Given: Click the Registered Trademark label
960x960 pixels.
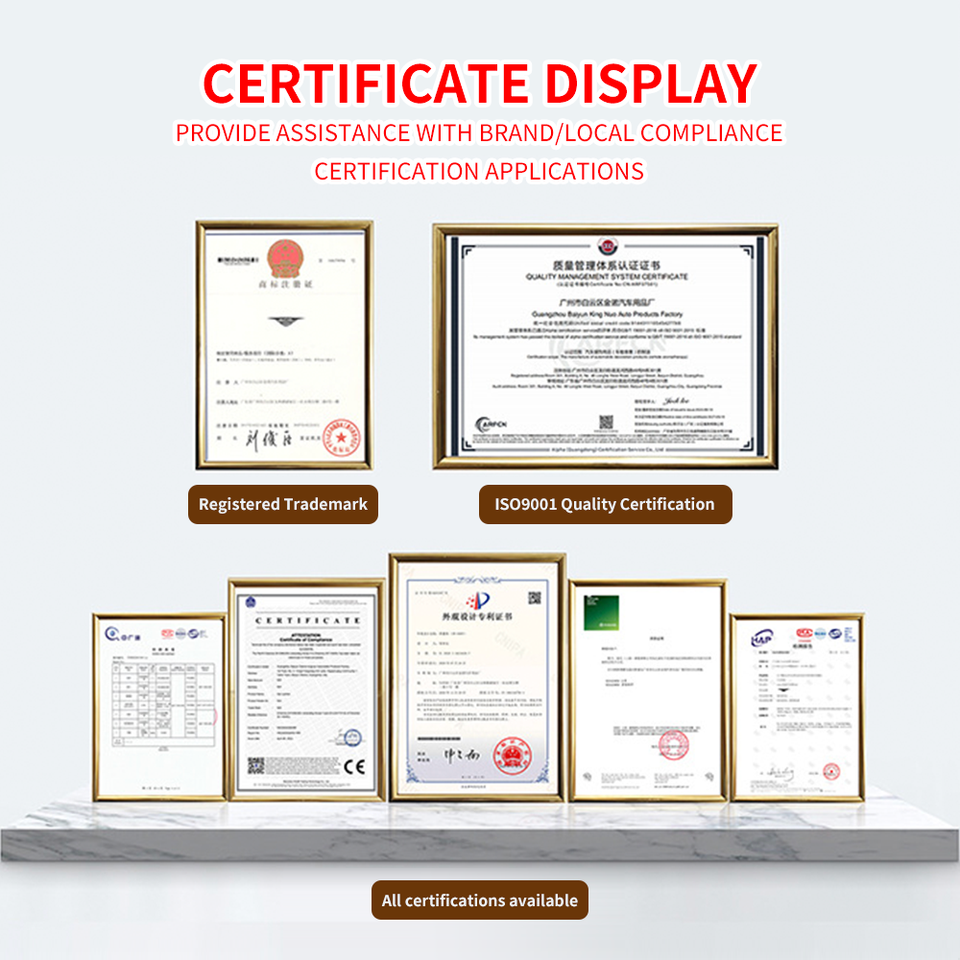Looking at the screenshot, I should [283, 504].
